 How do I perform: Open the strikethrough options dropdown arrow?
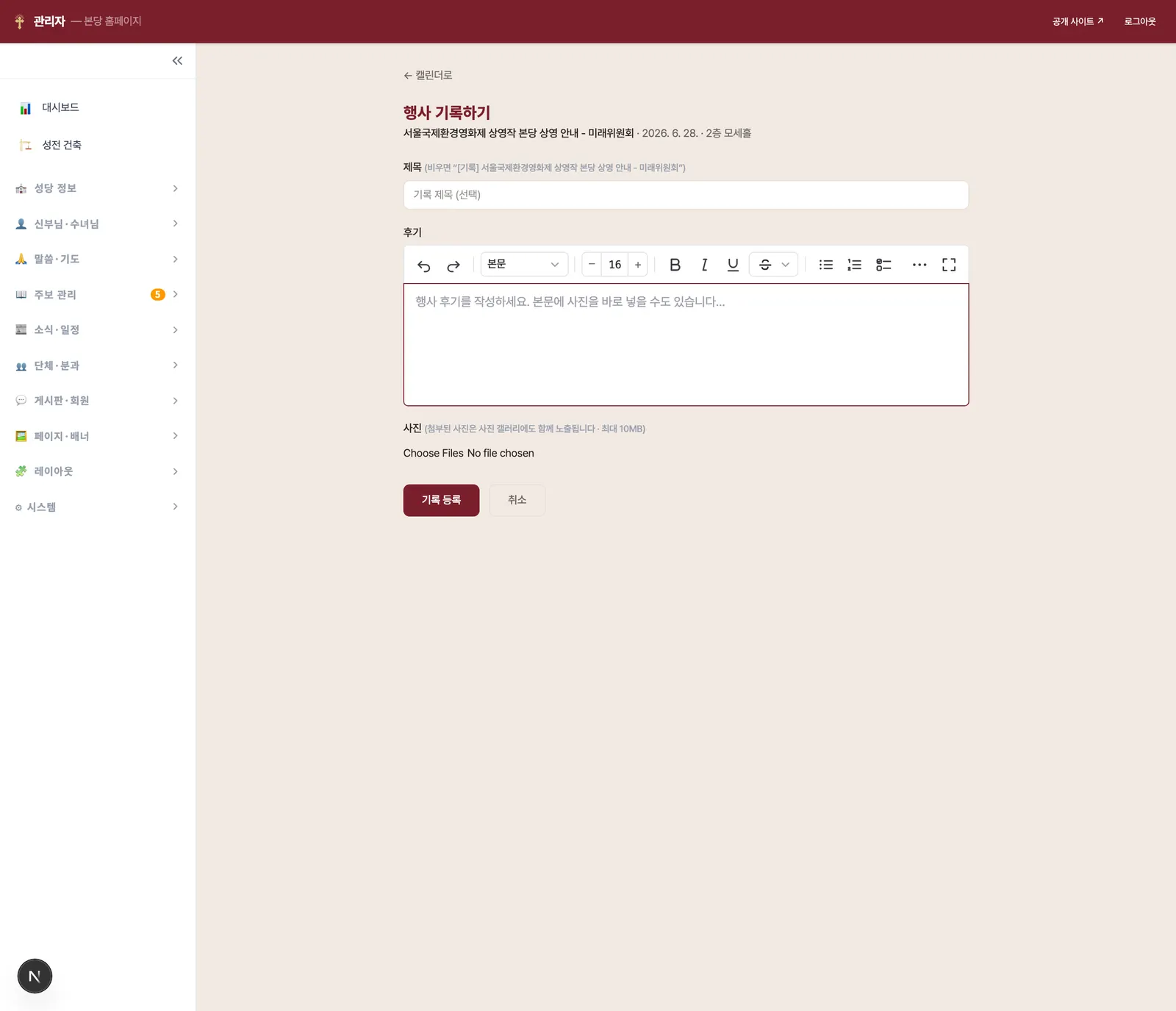(786, 265)
